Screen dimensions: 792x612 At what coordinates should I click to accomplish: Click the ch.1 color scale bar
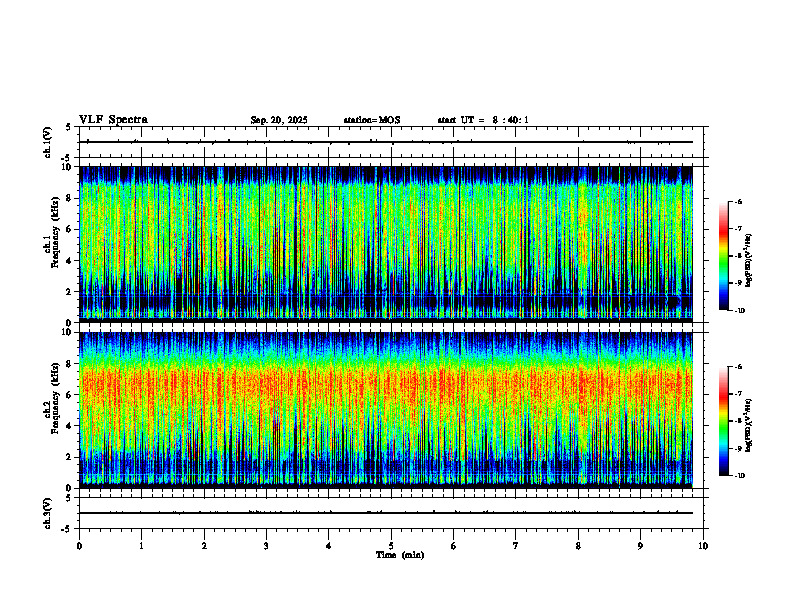pos(723,256)
